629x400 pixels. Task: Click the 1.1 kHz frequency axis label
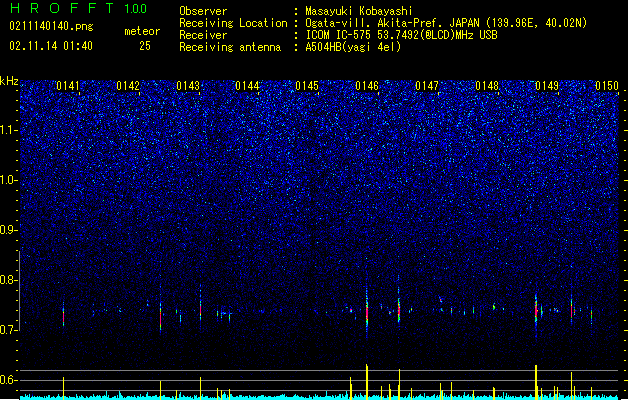click(9, 130)
